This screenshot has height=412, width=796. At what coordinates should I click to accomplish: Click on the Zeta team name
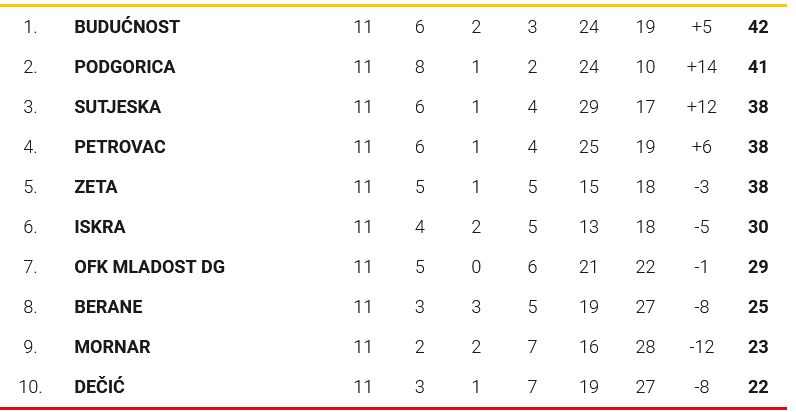tap(96, 187)
